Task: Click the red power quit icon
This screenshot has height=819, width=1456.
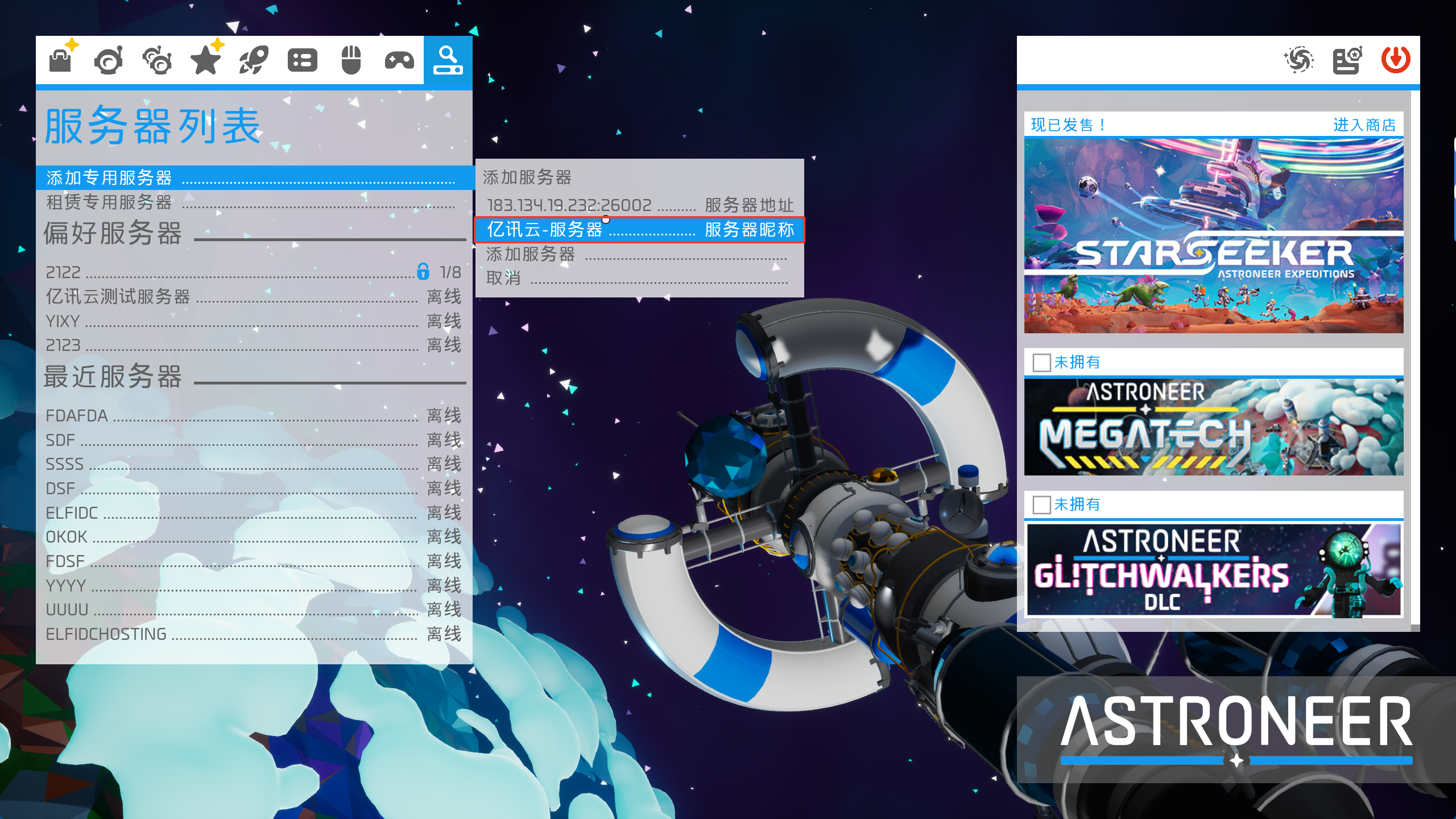Action: point(1396,60)
